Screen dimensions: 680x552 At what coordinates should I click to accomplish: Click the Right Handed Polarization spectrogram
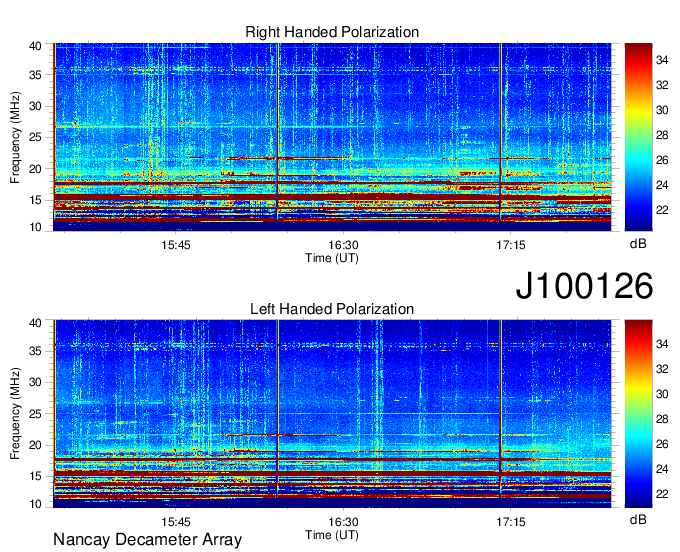332,137
